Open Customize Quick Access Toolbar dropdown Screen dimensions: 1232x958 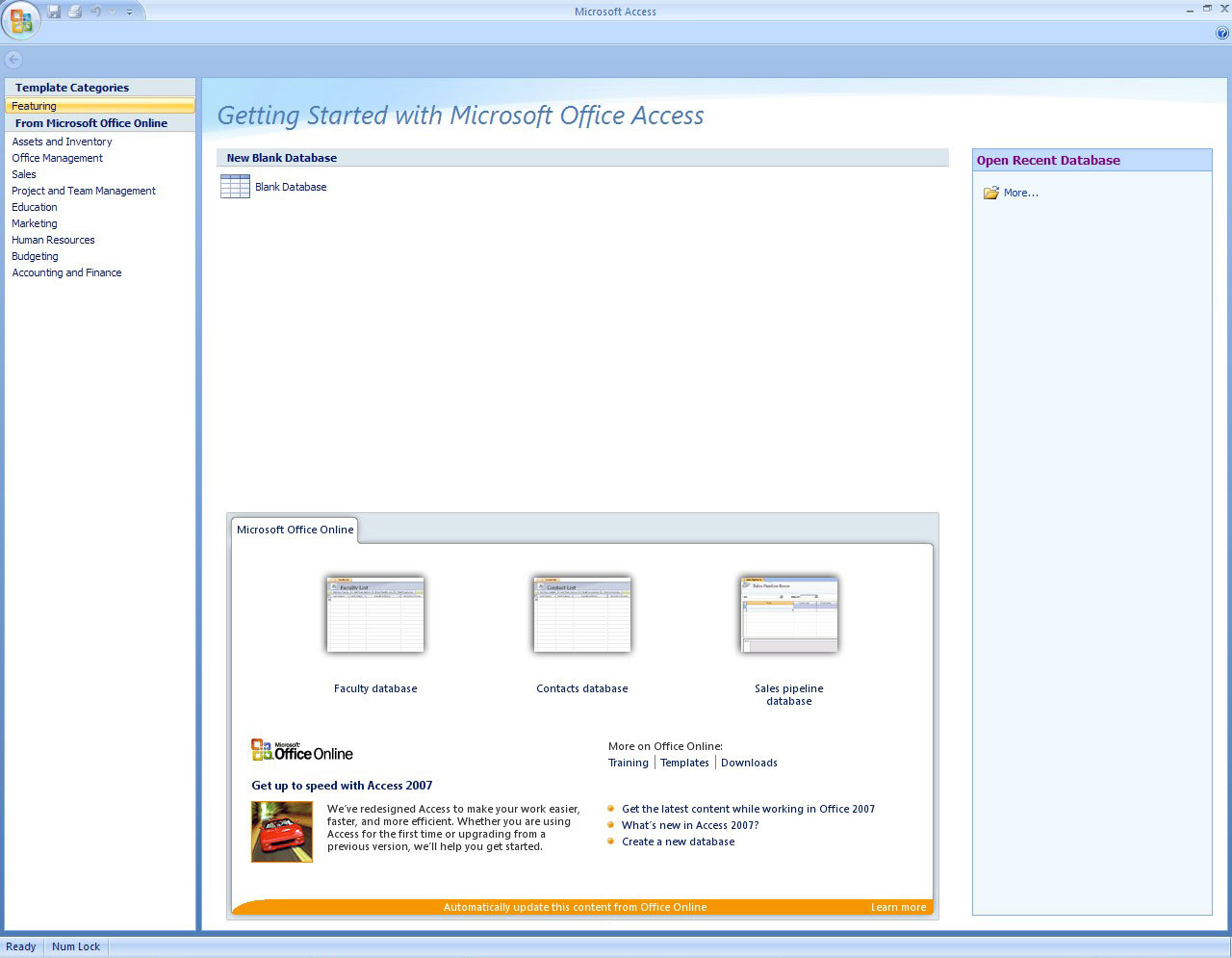pyautogui.click(x=129, y=12)
